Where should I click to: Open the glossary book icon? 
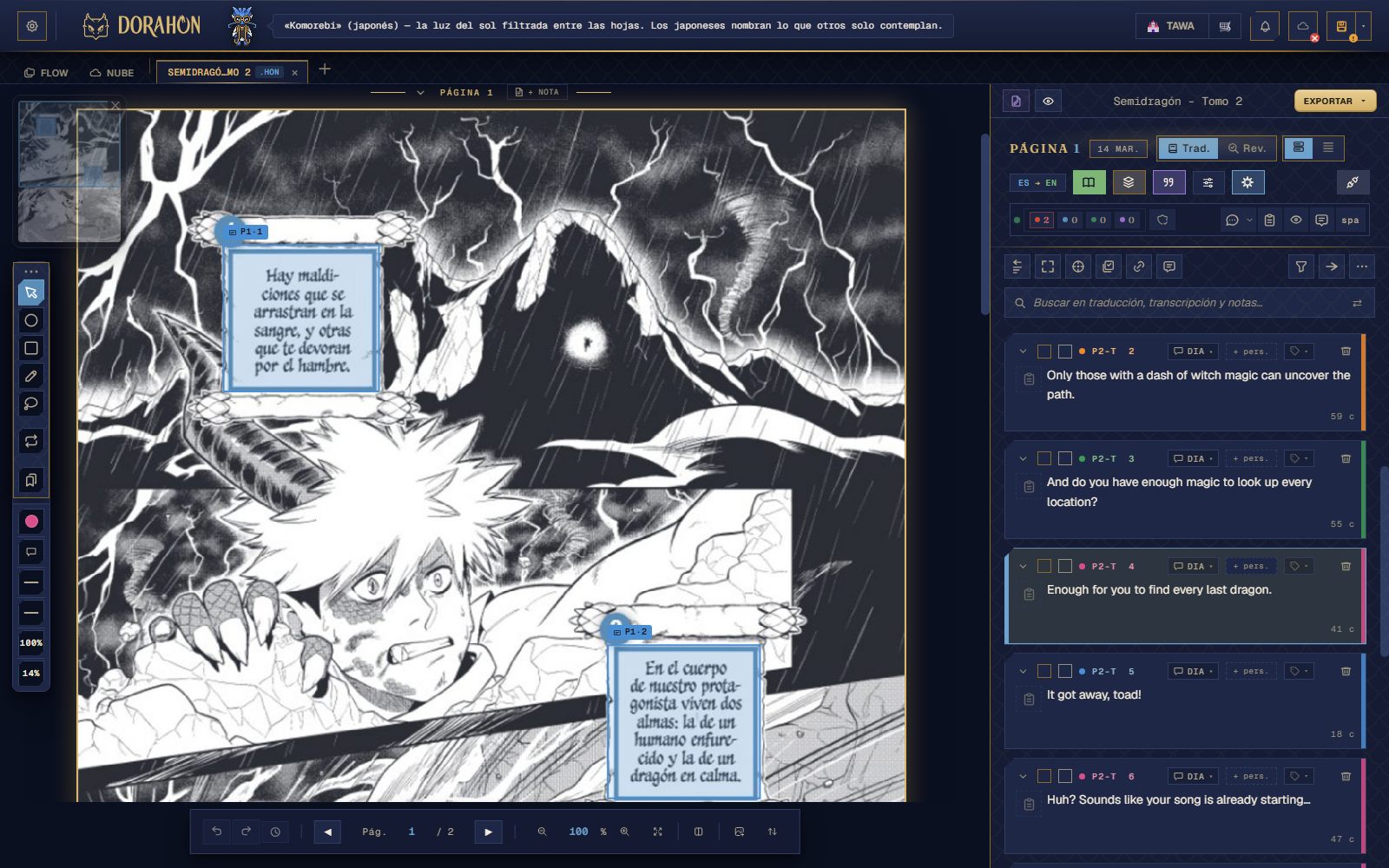[1089, 182]
